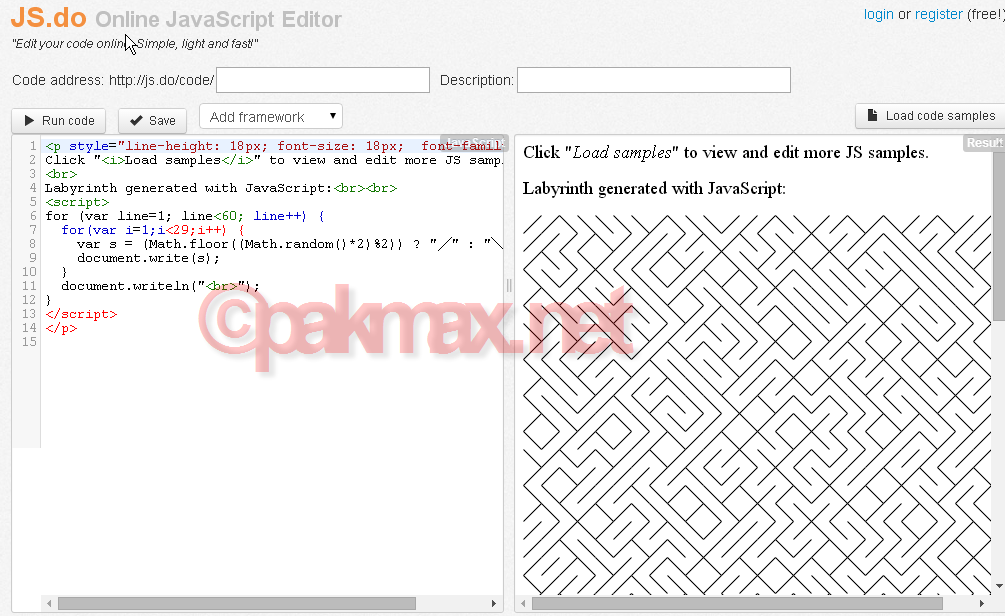The width and height of the screenshot is (1005, 616).
Task: Click the login link
Action: click(x=878, y=14)
